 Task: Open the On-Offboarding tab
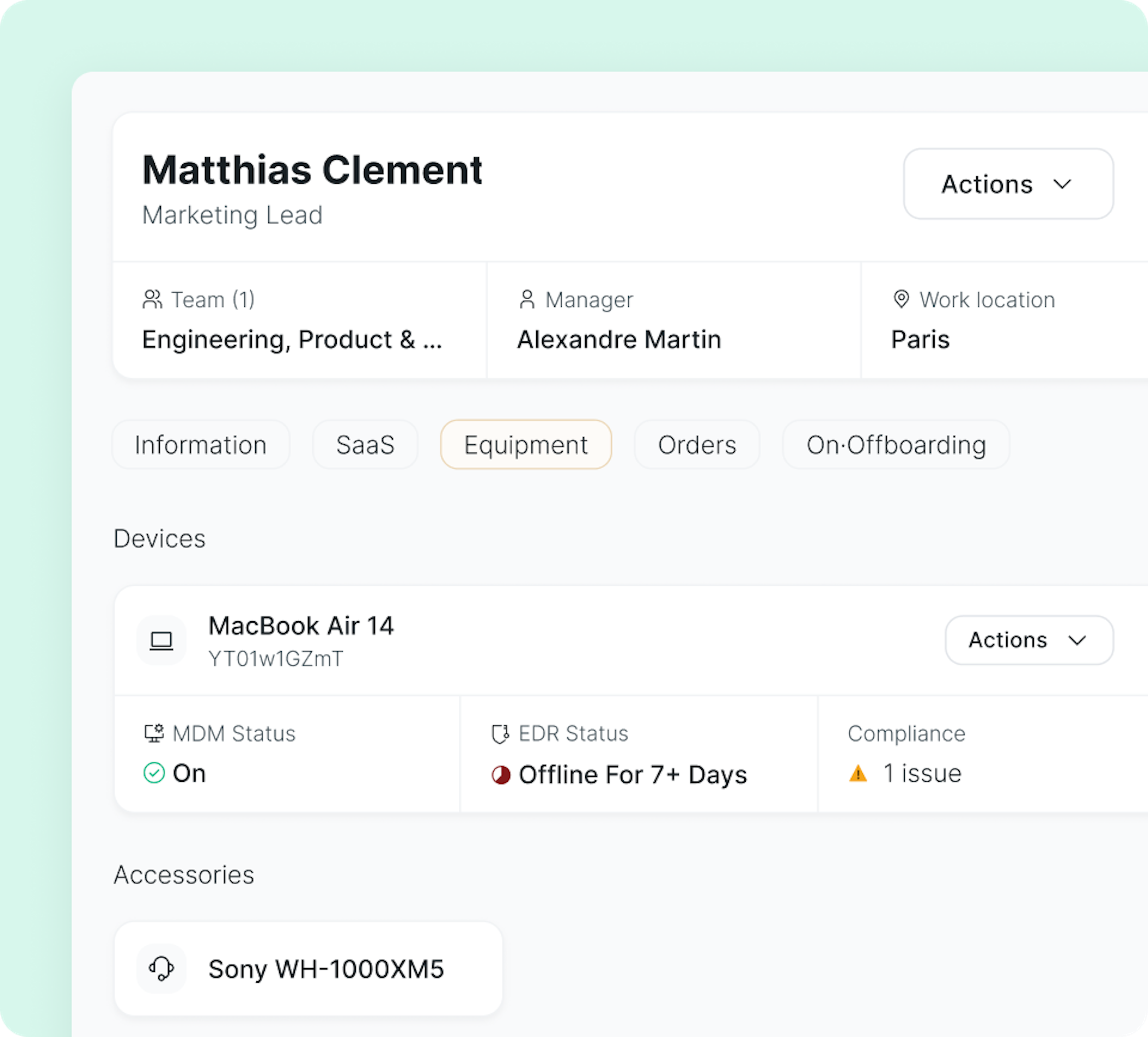(896, 445)
